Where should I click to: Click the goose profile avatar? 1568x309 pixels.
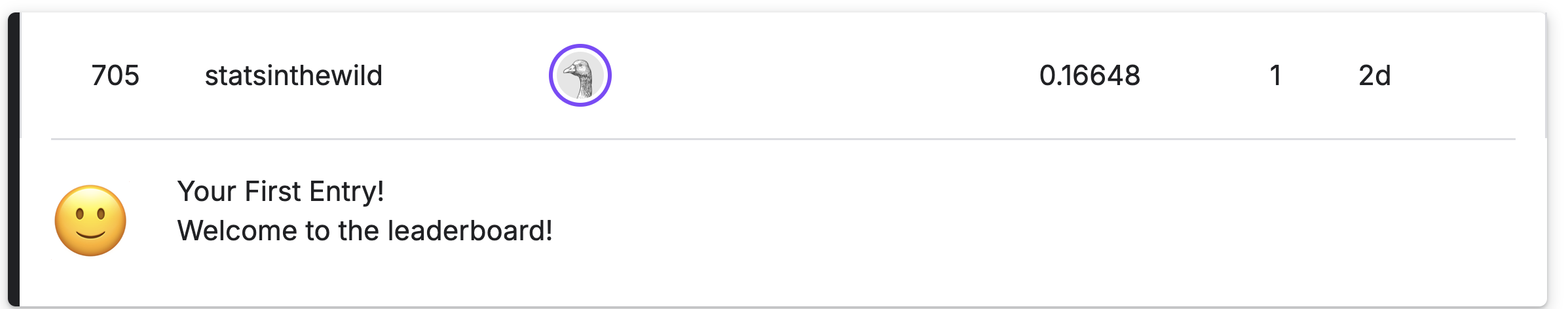tap(580, 76)
